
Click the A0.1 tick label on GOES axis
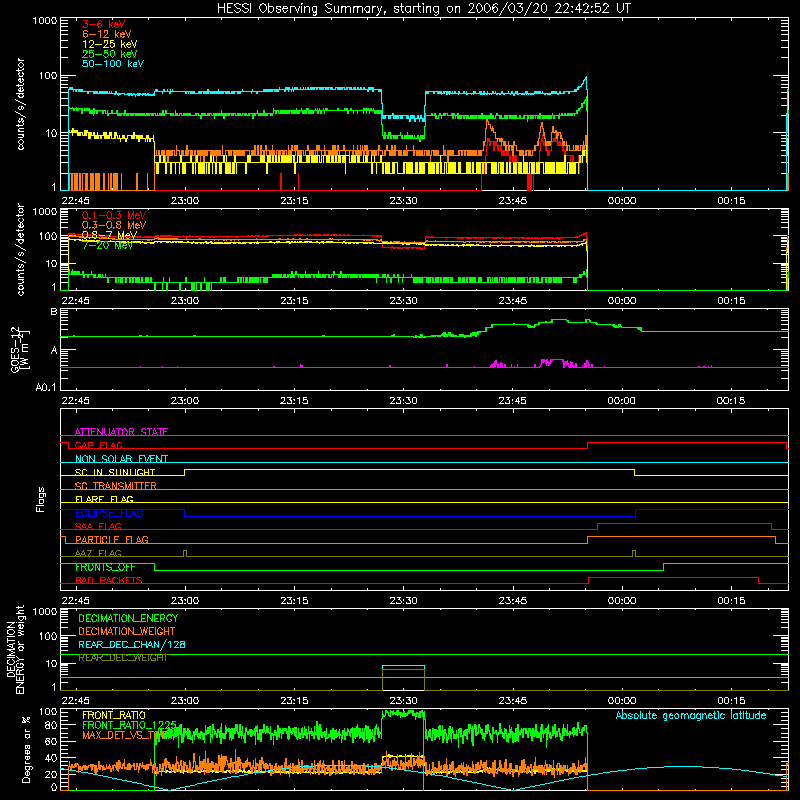coord(46,387)
